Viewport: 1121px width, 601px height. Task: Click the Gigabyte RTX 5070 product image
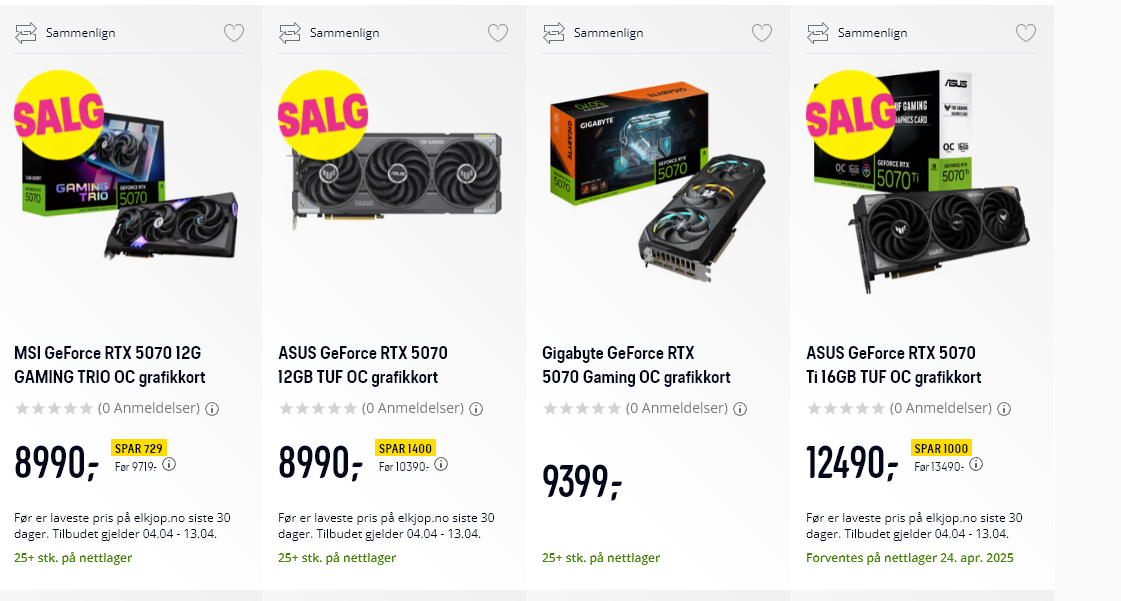click(x=656, y=180)
